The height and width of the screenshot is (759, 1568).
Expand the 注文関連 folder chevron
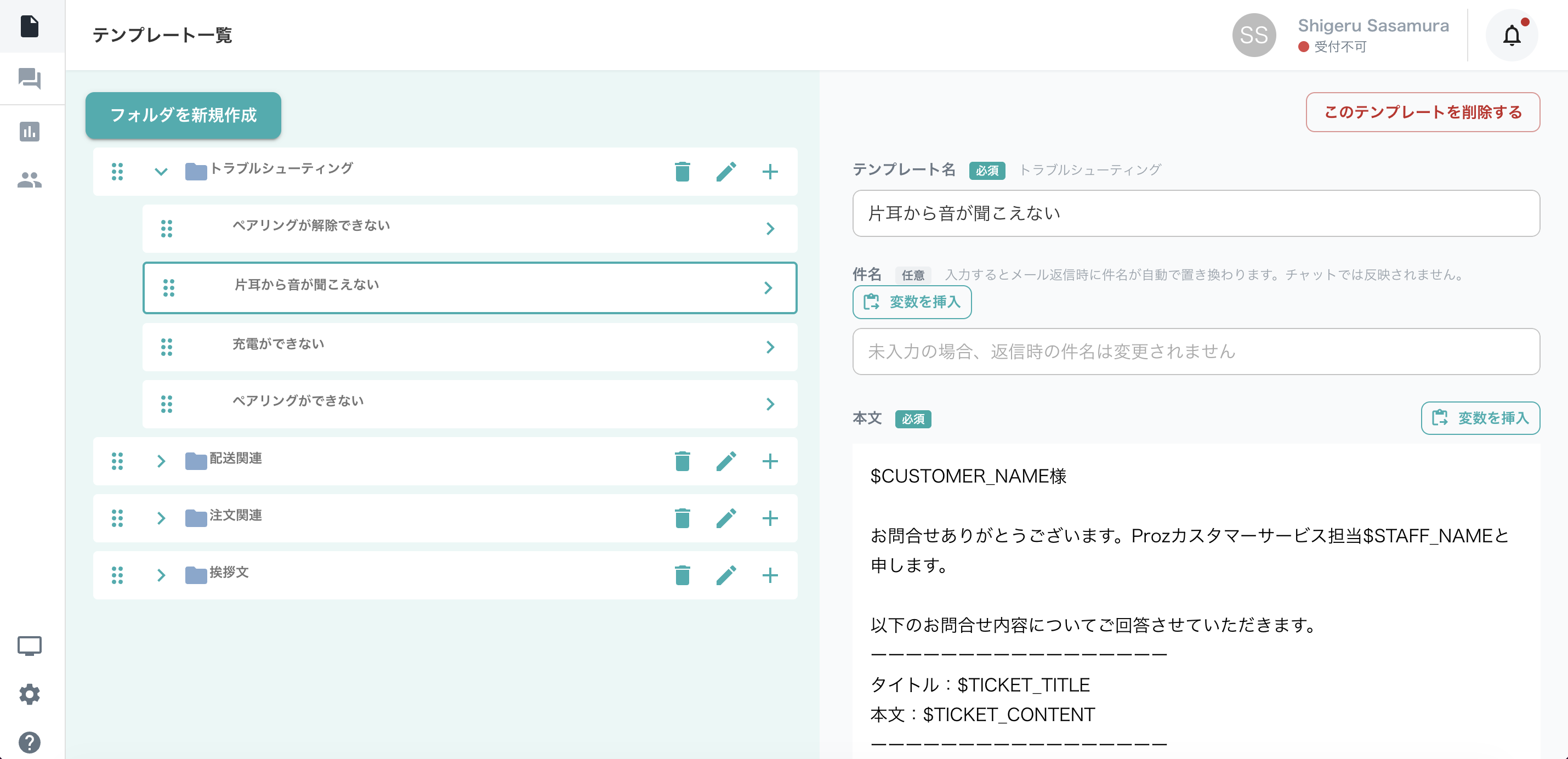161,519
